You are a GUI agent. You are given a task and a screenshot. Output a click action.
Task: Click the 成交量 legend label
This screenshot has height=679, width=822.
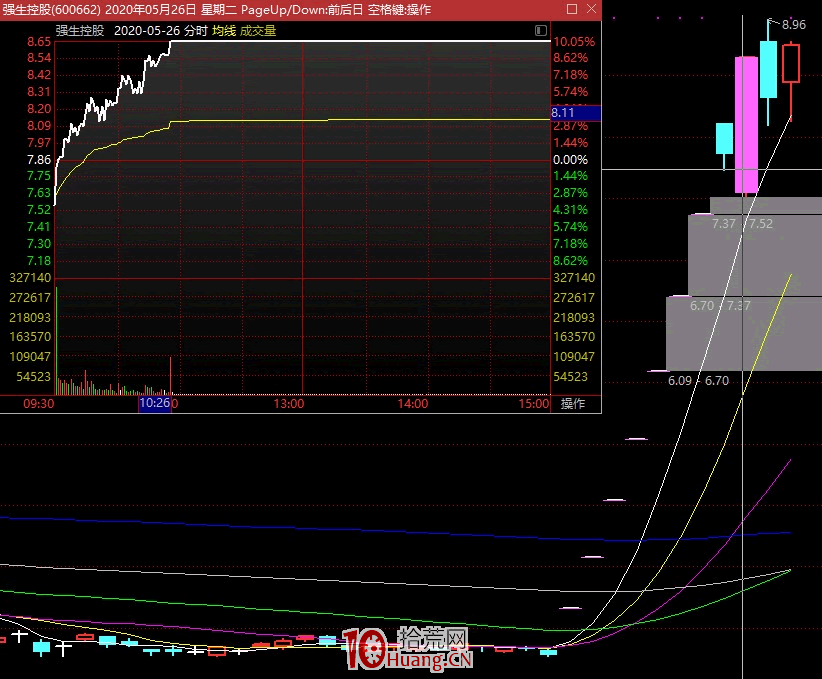(258, 31)
